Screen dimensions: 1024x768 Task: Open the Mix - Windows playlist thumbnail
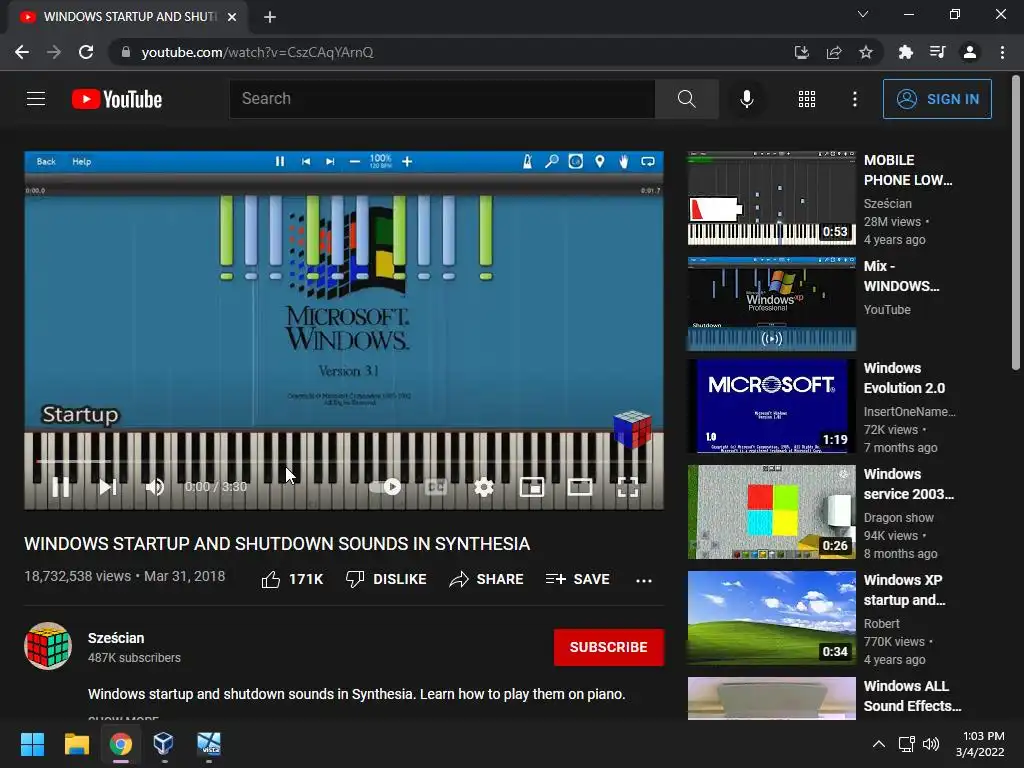(x=771, y=304)
